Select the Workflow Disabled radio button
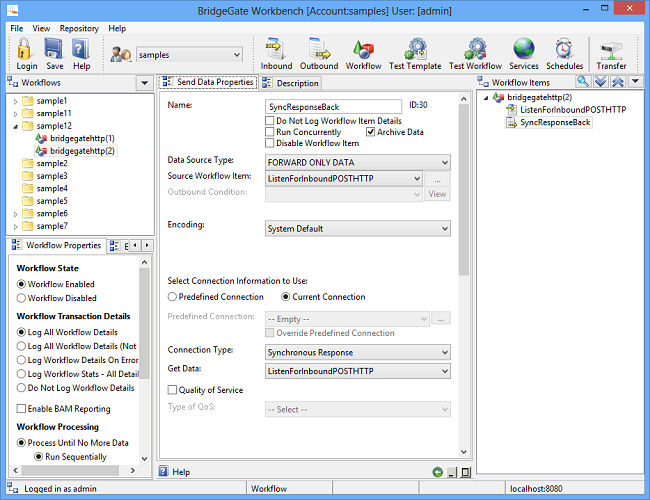Screen dimensions: 650x500 (21, 298)
